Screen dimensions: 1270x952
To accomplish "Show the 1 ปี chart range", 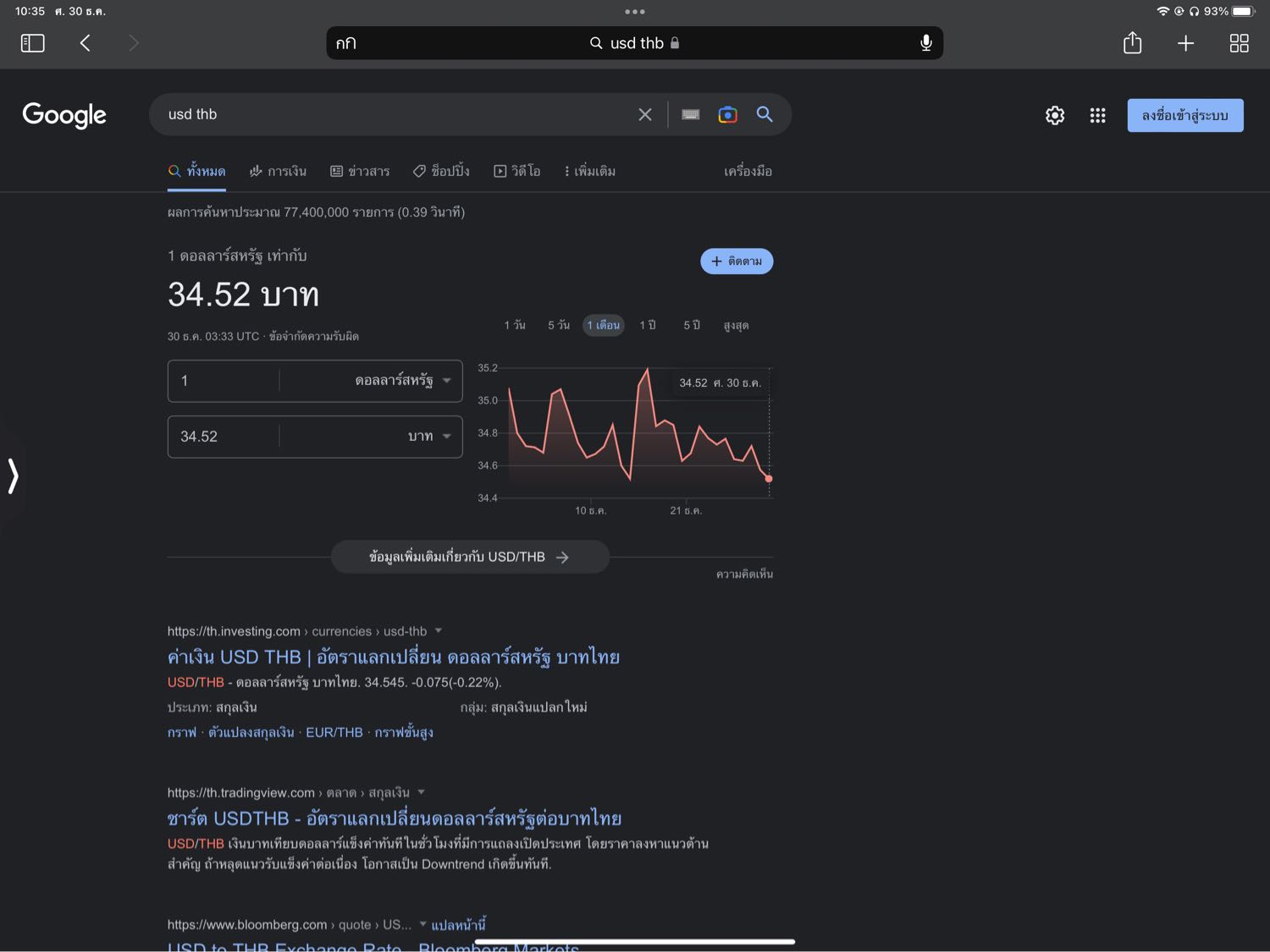I will pyautogui.click(x=648, y=325).
